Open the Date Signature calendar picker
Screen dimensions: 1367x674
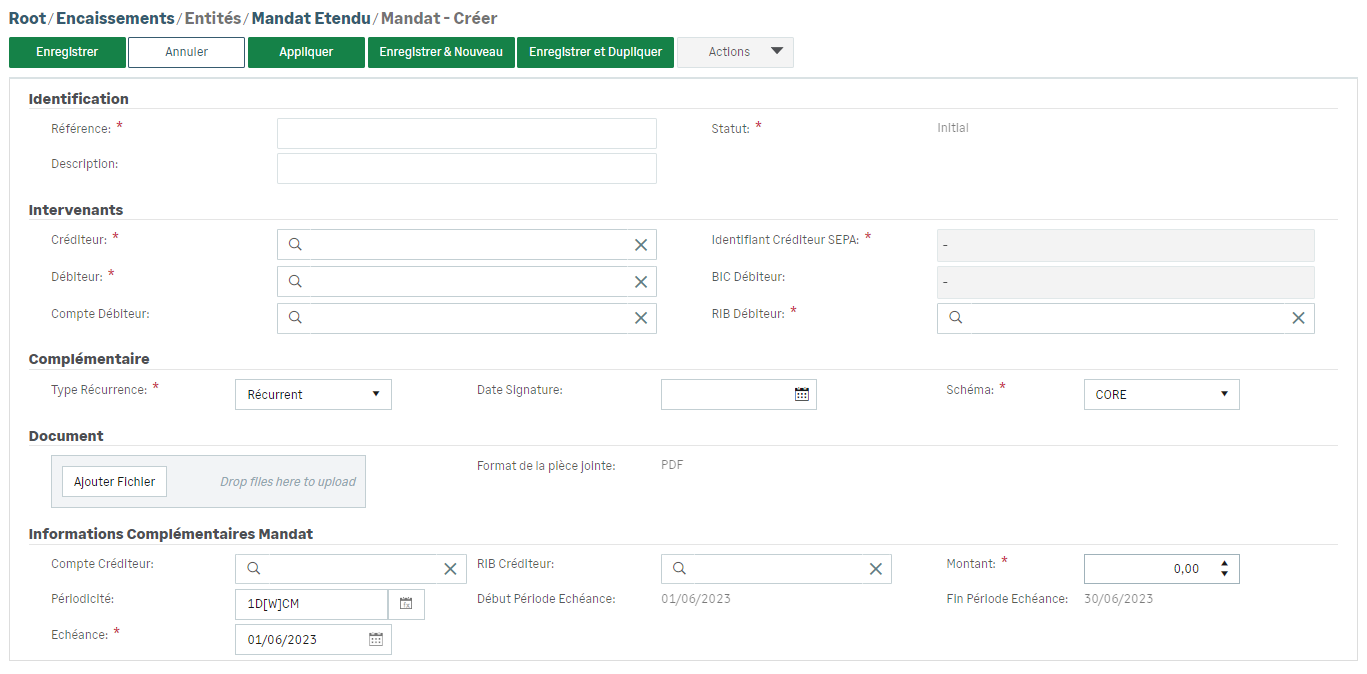[801, 395]
